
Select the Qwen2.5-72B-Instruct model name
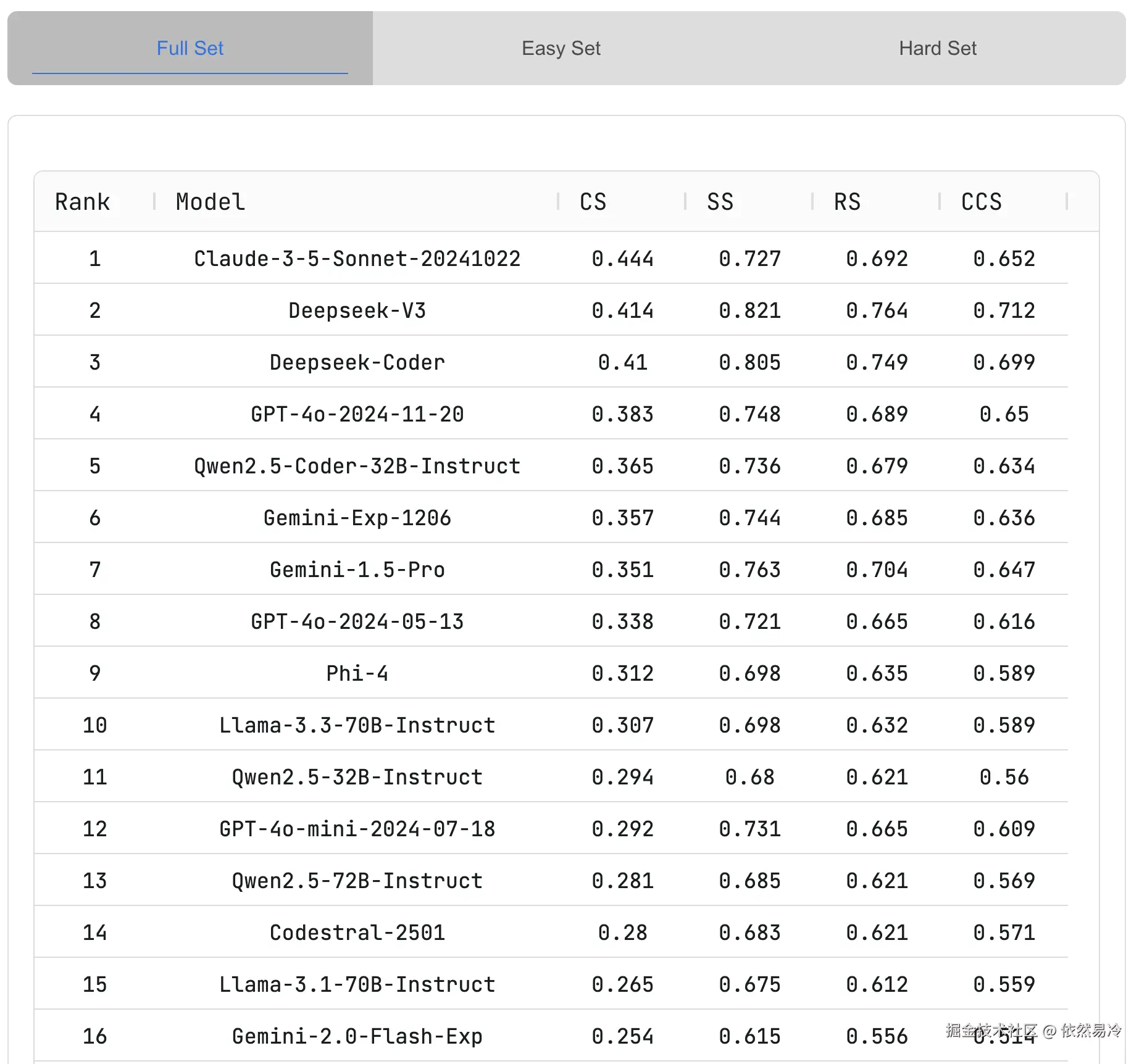tap(357, 881)
